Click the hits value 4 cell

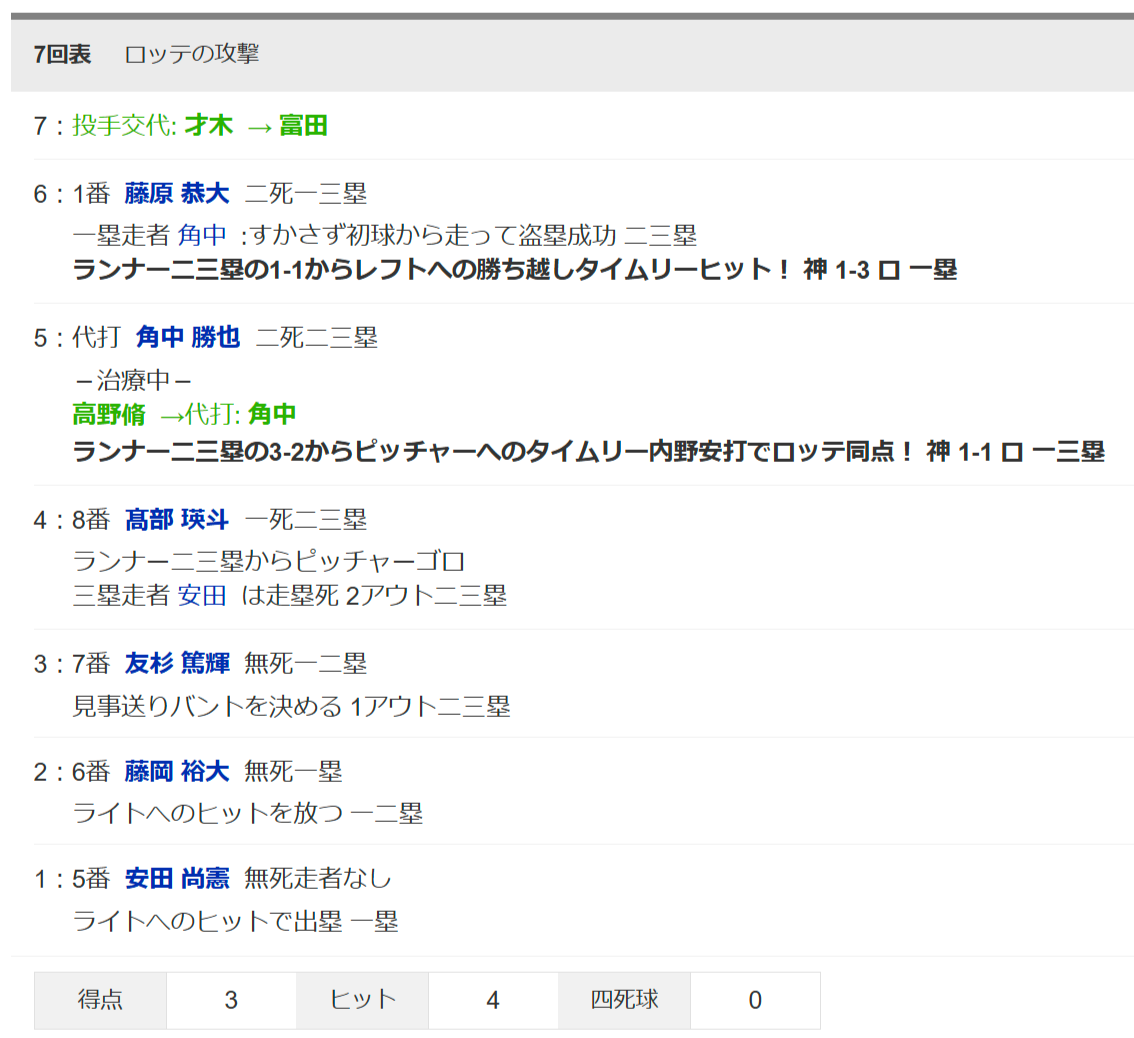[493, 1000]
